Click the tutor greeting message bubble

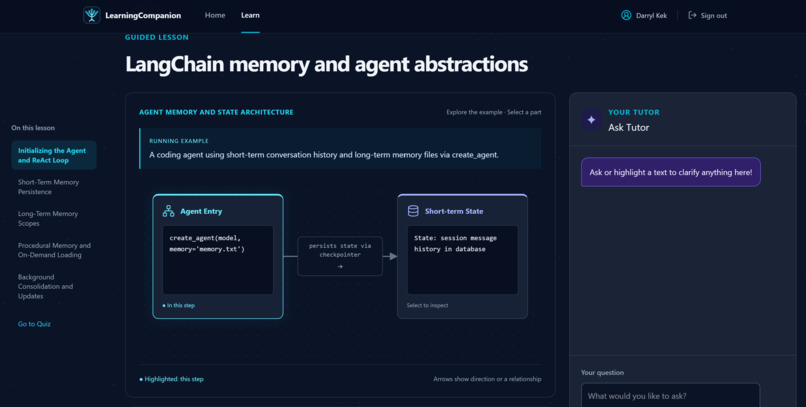pyautogui.click(x=671, y=172)
